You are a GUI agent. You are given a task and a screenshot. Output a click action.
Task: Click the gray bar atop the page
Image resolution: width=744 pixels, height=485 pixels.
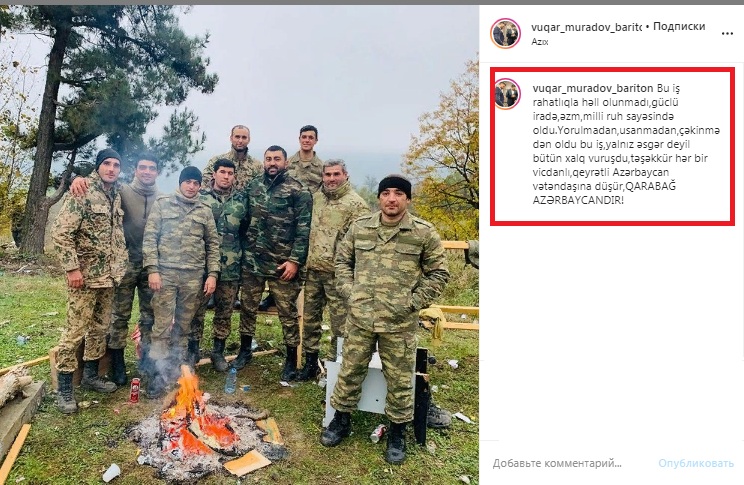(x=372, y=2)
